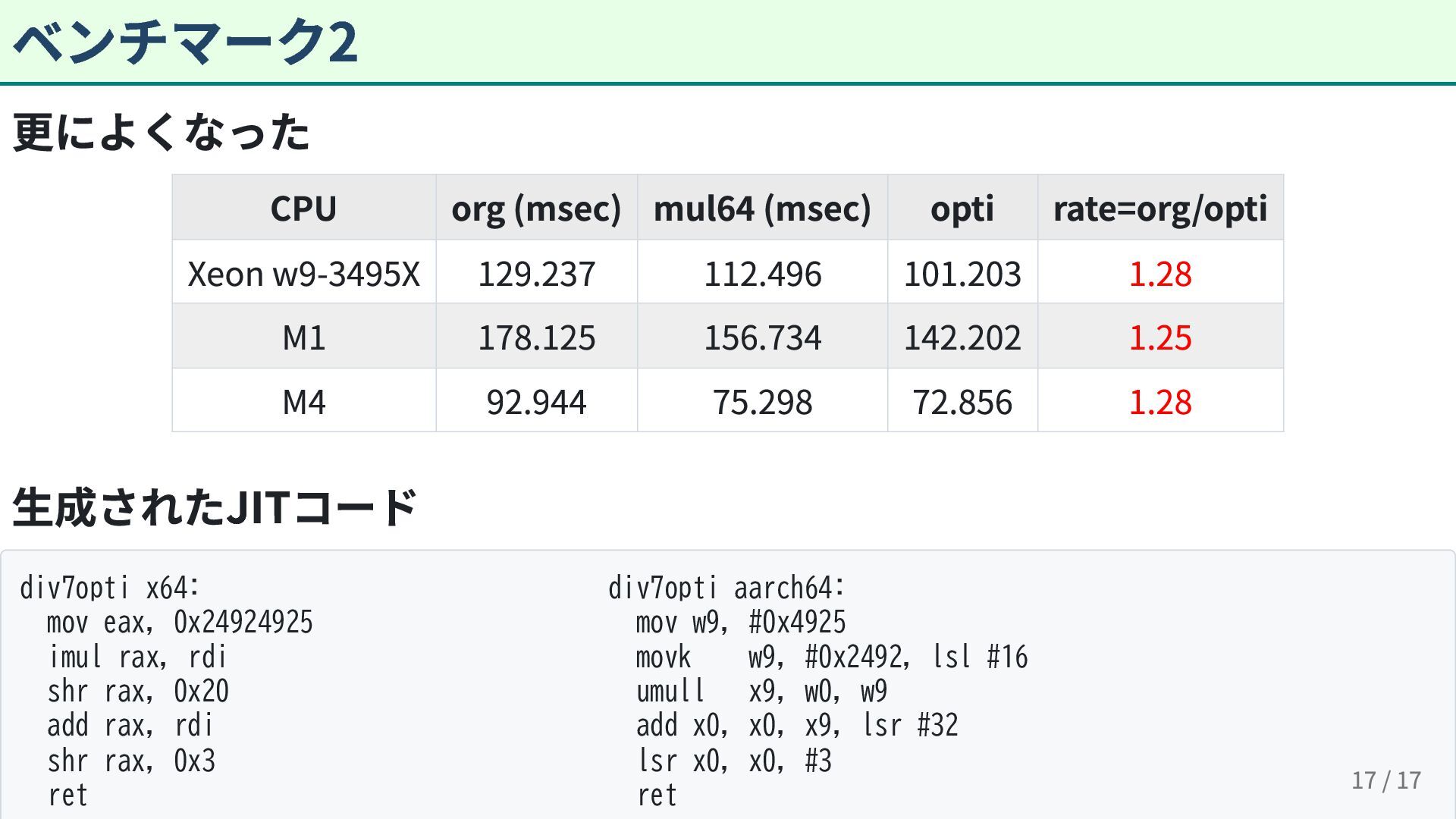Select the value 101.203
Screen dimensions: 1456x819
(x=962, y=273)
